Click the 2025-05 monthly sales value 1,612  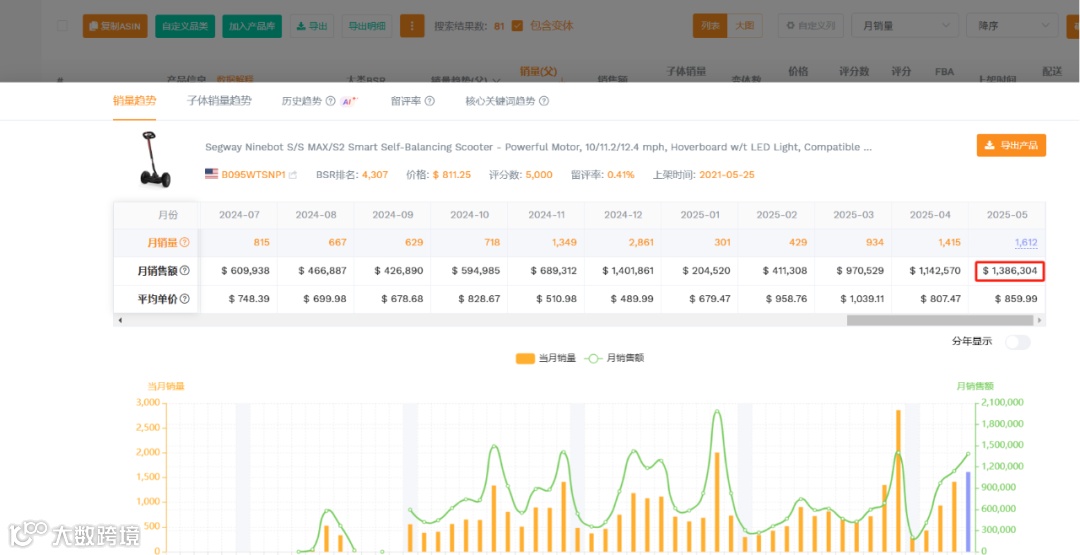(1026, 242)
